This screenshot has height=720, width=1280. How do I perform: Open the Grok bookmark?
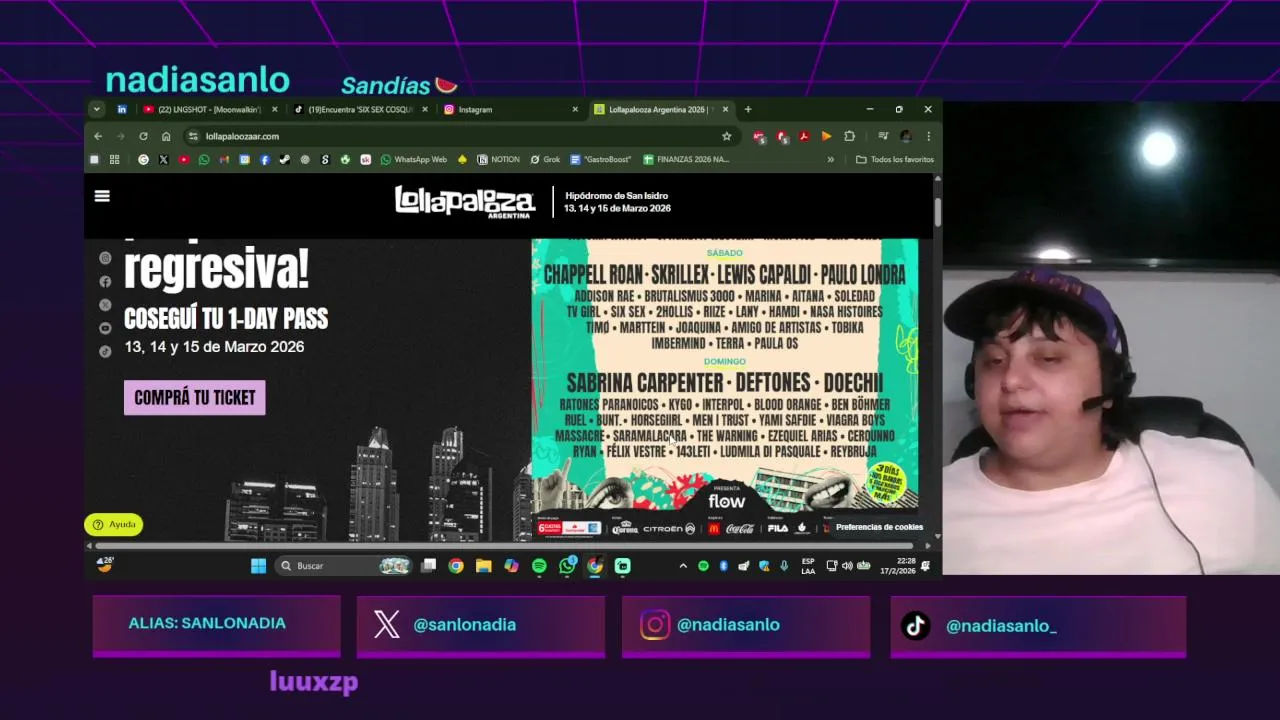[x=545, y=159]
